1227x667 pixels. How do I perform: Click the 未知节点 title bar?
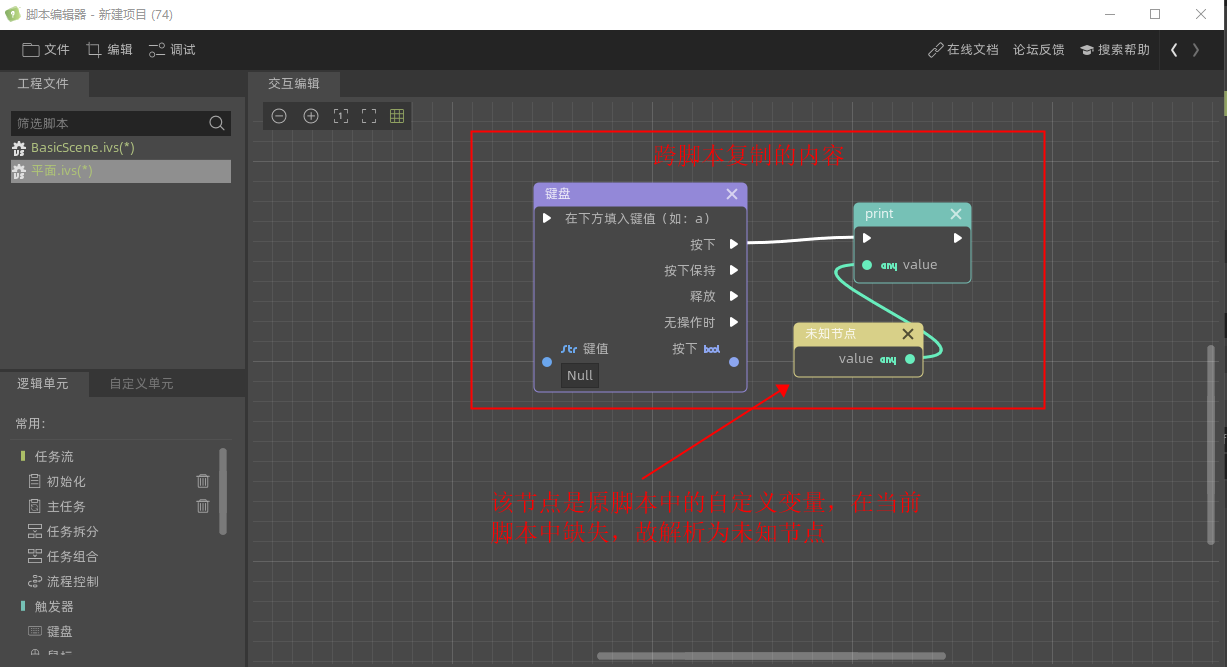(858, 334)
